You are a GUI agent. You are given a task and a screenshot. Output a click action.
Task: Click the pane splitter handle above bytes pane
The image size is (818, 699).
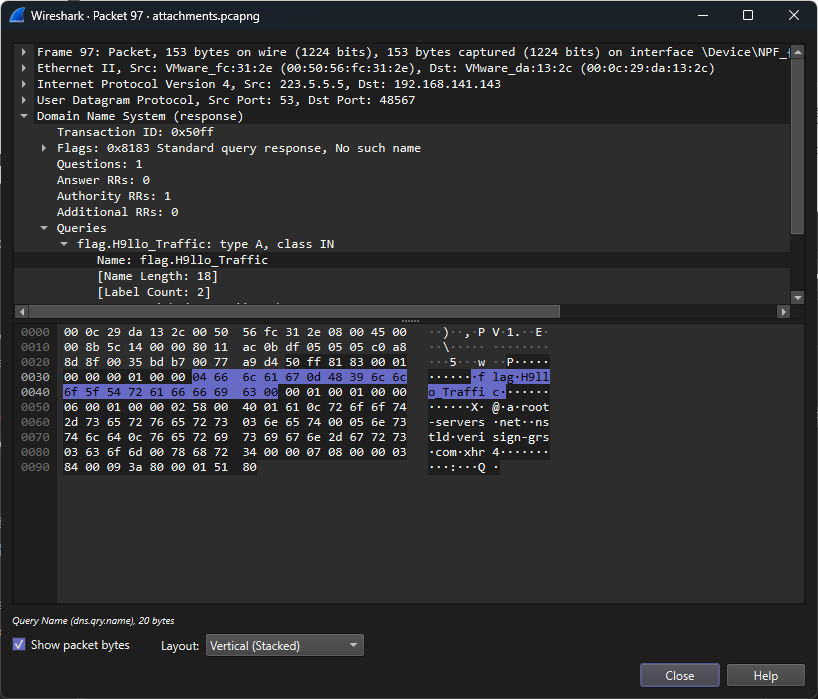410,321
